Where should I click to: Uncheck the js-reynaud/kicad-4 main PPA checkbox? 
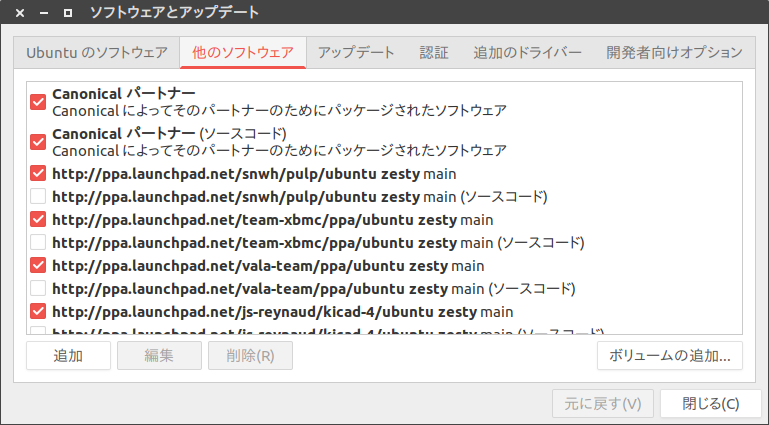(38, 311)
